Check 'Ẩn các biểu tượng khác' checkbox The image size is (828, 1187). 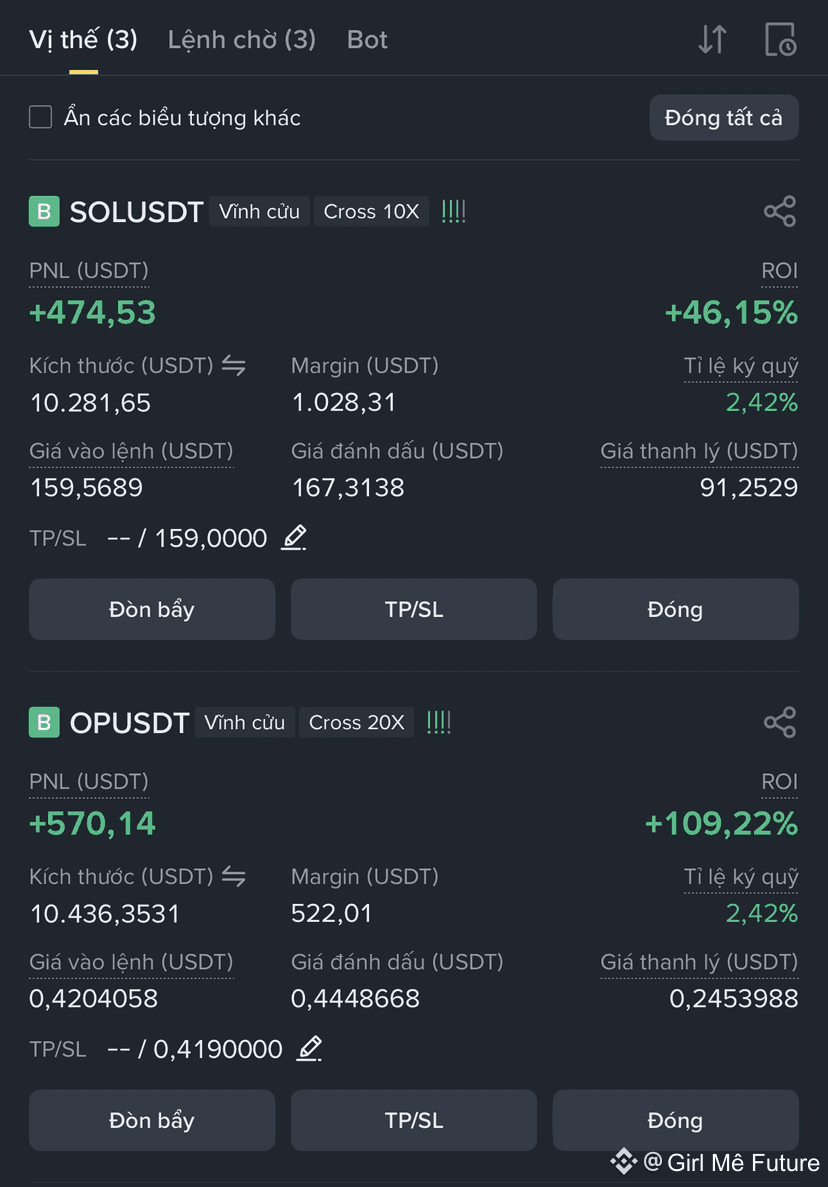point(40,117)
